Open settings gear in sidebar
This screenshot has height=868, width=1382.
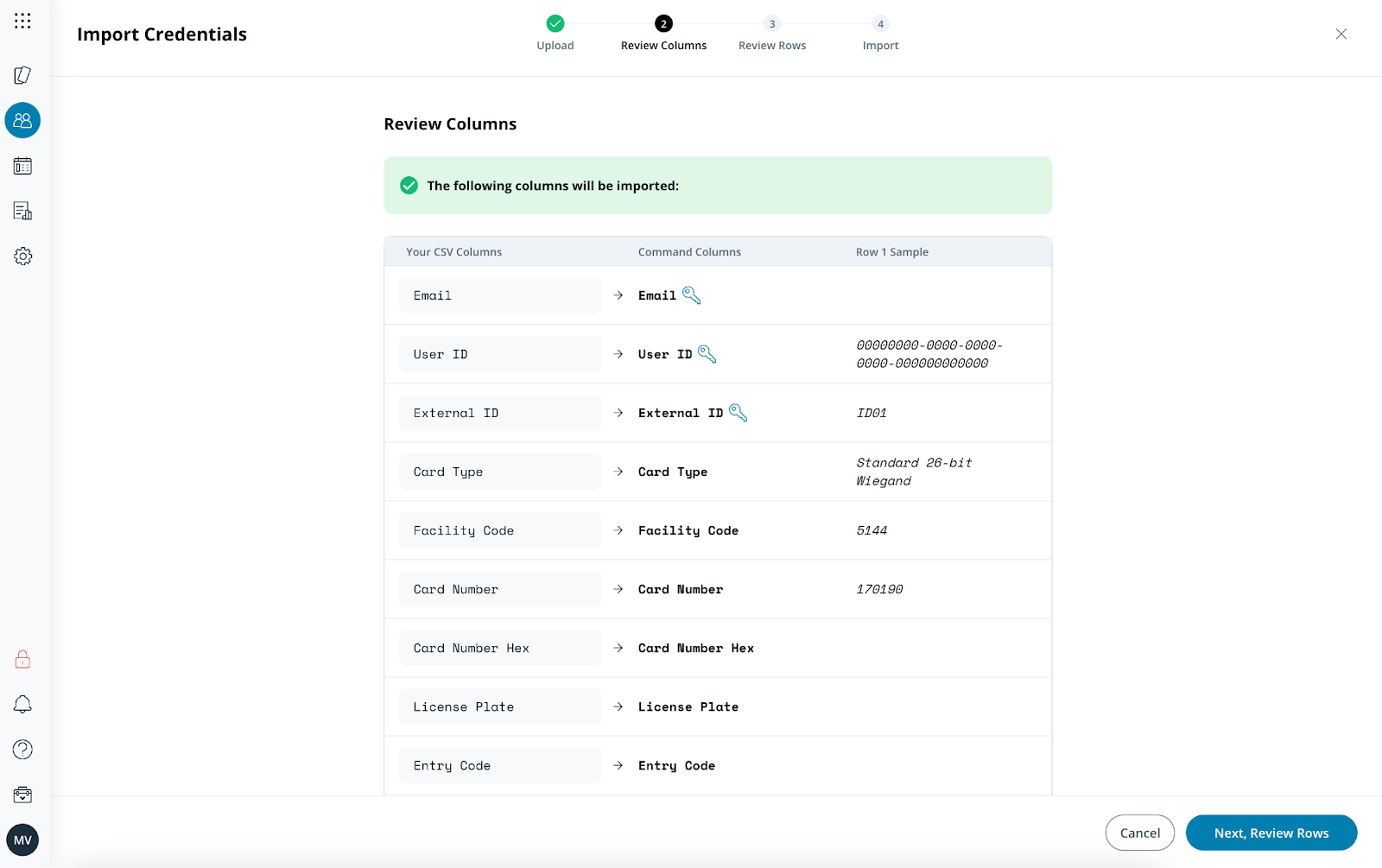point(22,257)
